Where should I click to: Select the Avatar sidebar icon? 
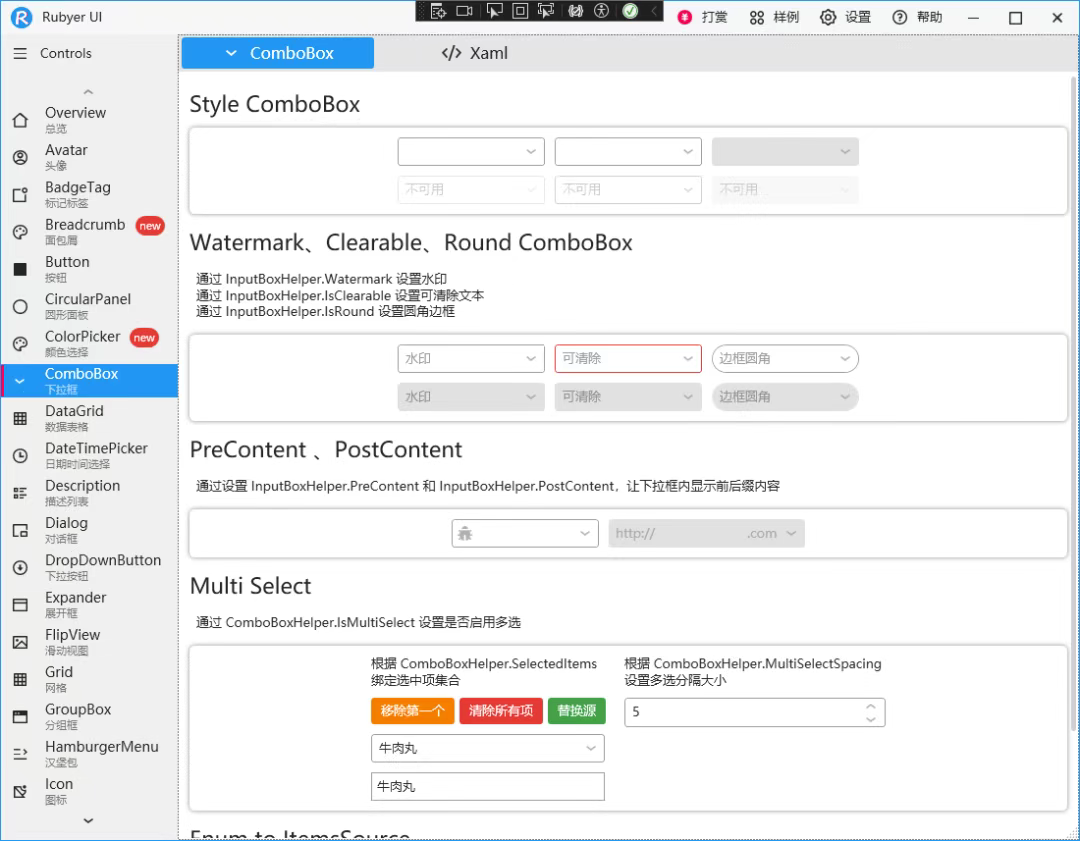[x=20, y=157]
